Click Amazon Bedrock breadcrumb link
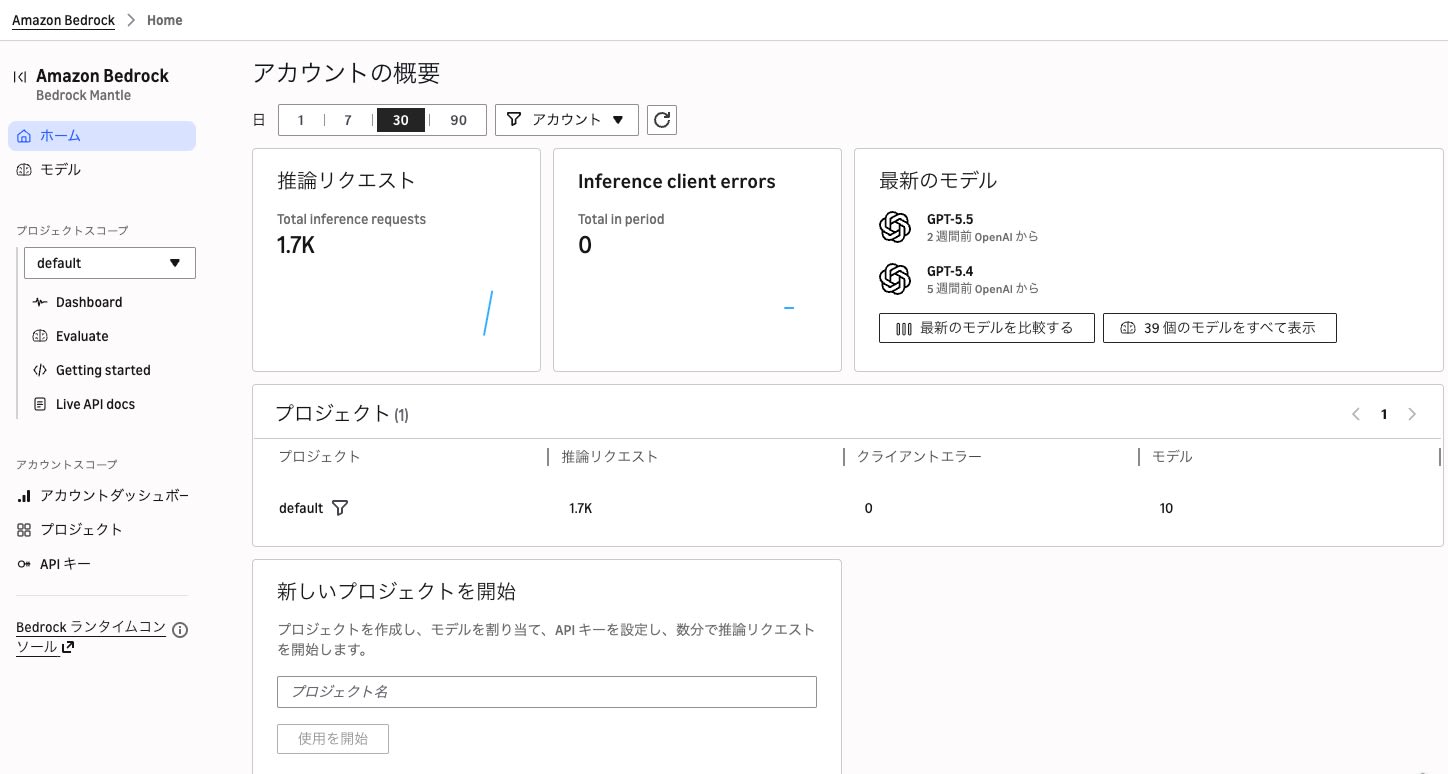The image size is (1448, 774). pos(63,20)
